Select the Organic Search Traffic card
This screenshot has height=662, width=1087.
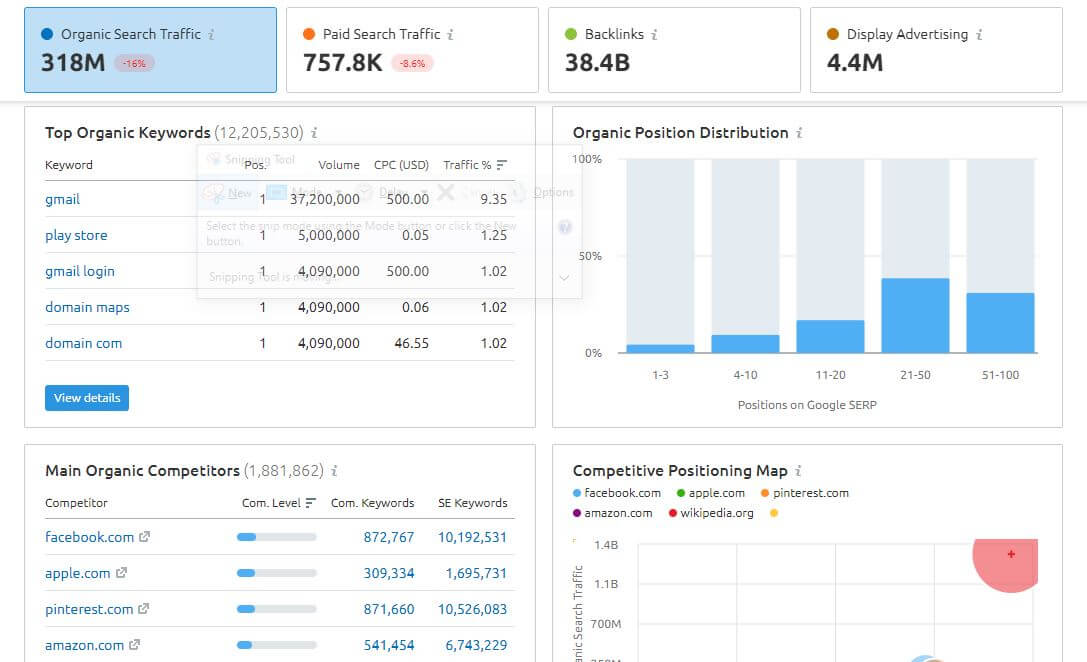[150, 50]
